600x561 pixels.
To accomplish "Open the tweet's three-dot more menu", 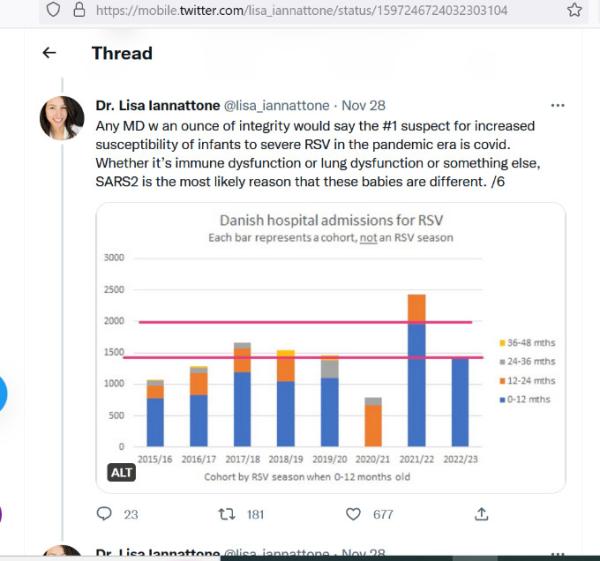I will [x=557, y=105].
